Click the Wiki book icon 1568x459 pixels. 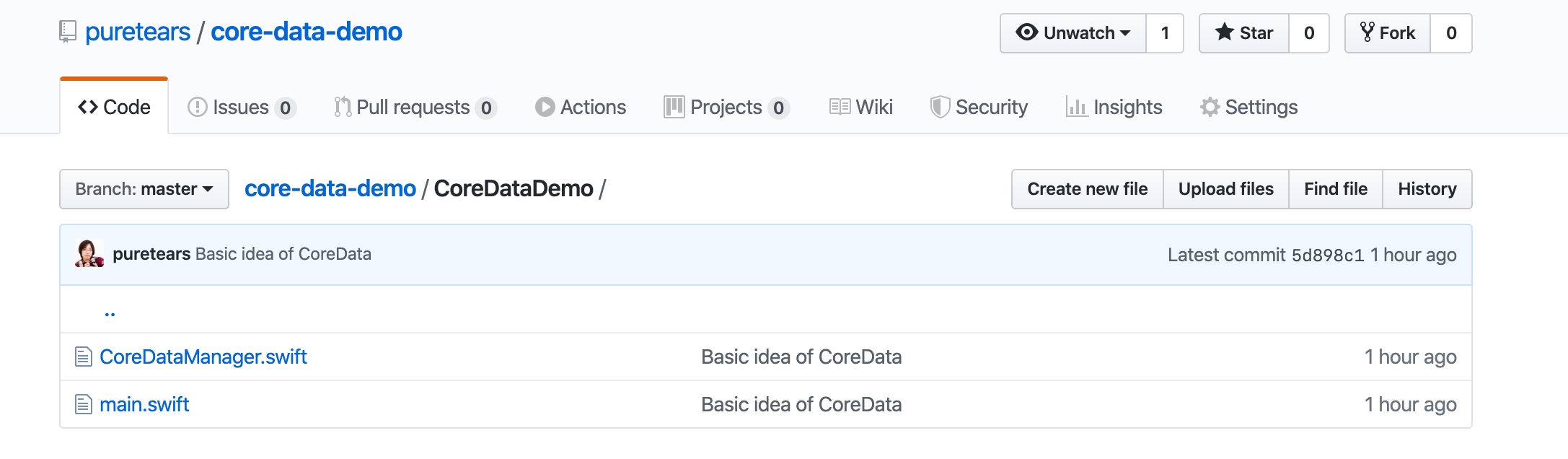coord(840,107)
